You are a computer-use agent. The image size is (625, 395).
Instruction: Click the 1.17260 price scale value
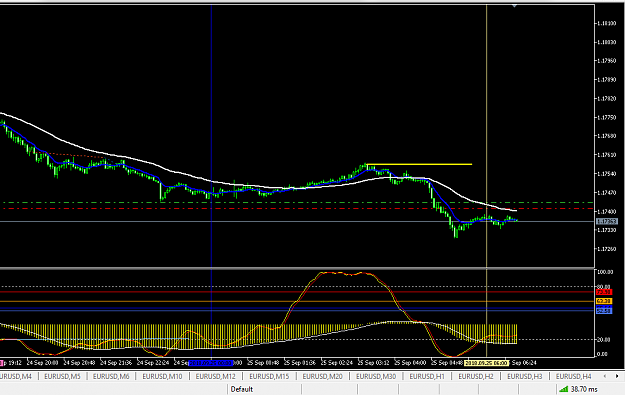click(x=607, y=249)
